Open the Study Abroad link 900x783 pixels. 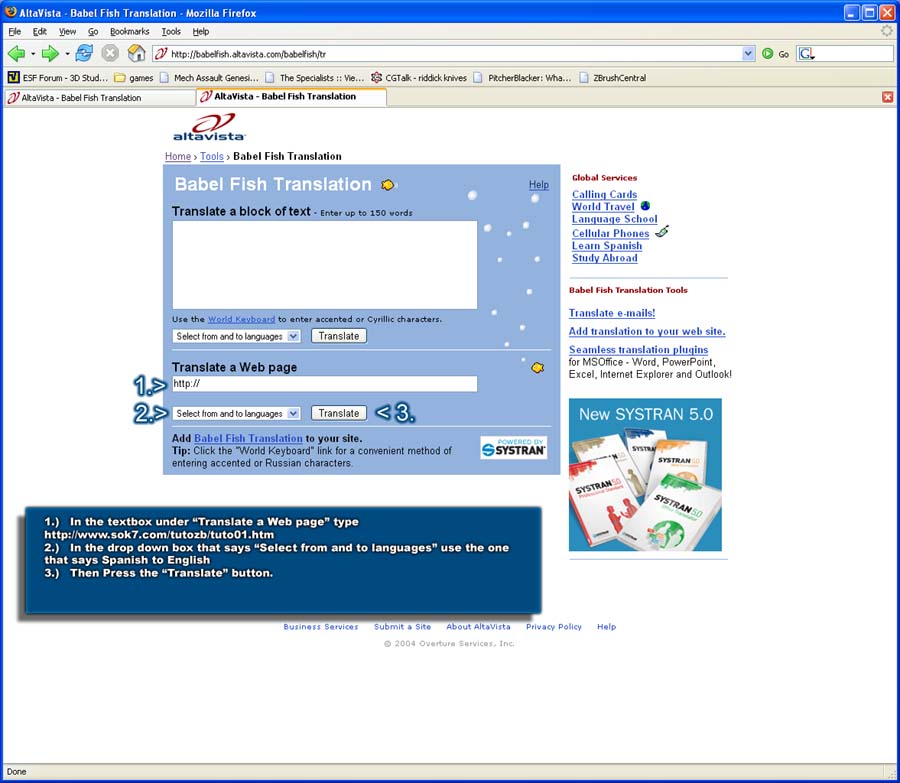tap(605, 258)
